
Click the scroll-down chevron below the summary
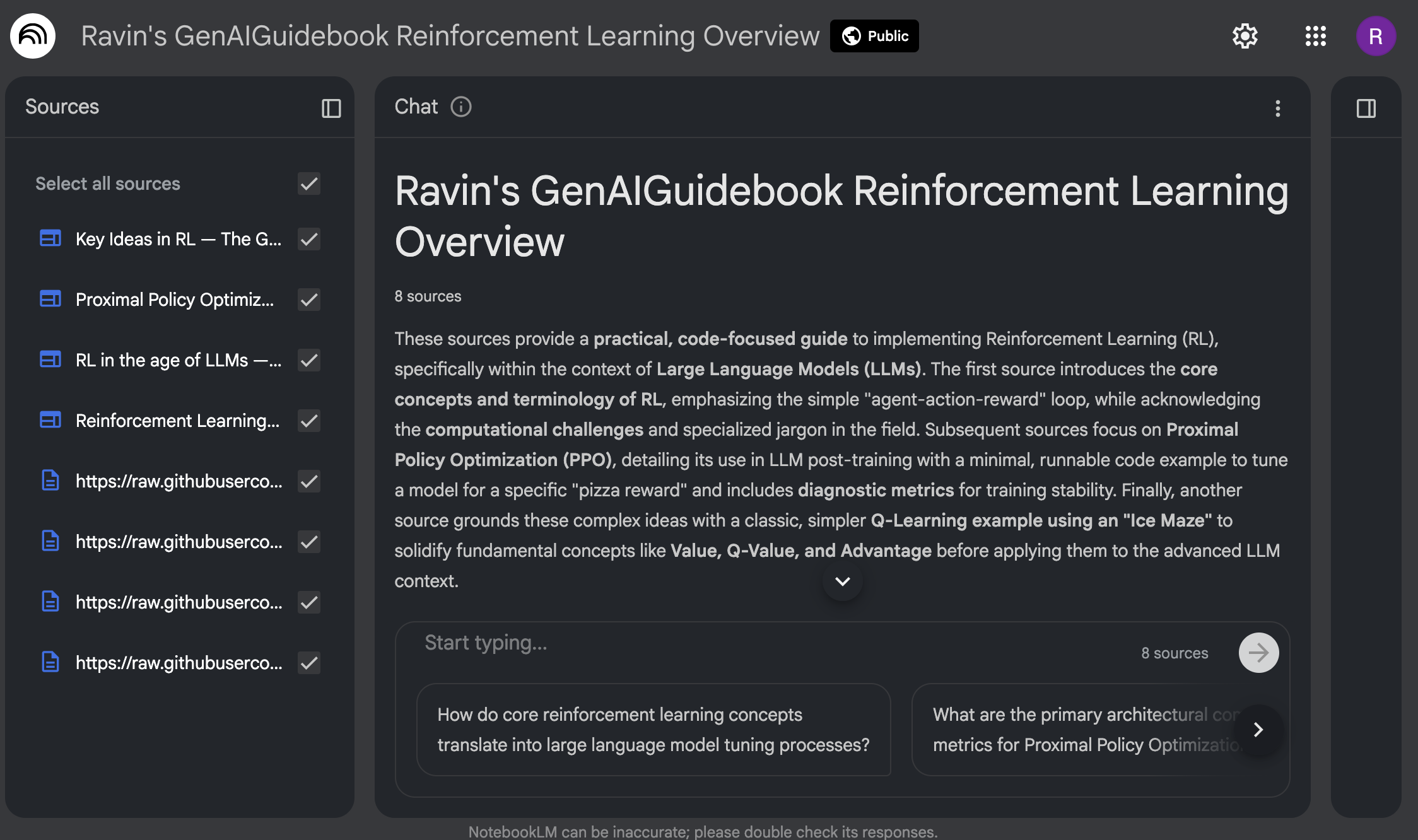click(843, 581)
